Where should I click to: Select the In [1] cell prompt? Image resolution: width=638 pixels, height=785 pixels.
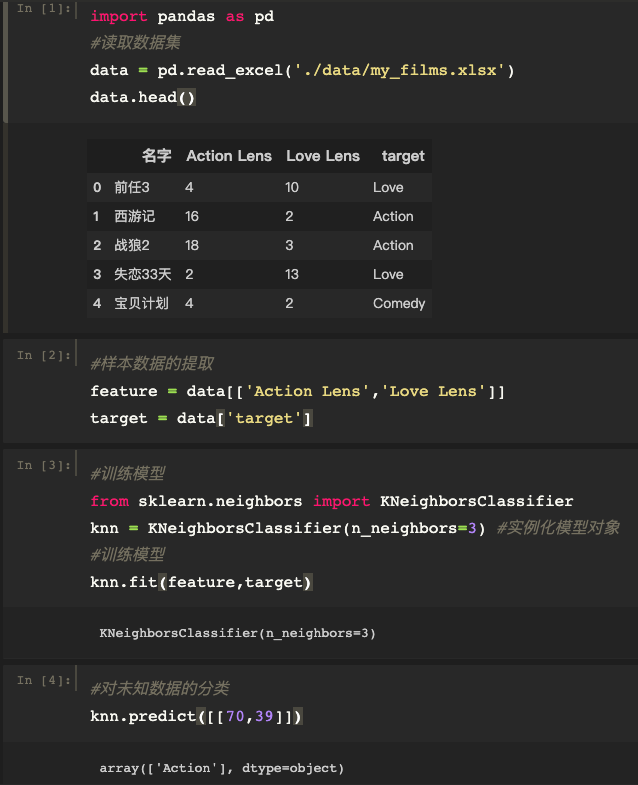point(44,9)
